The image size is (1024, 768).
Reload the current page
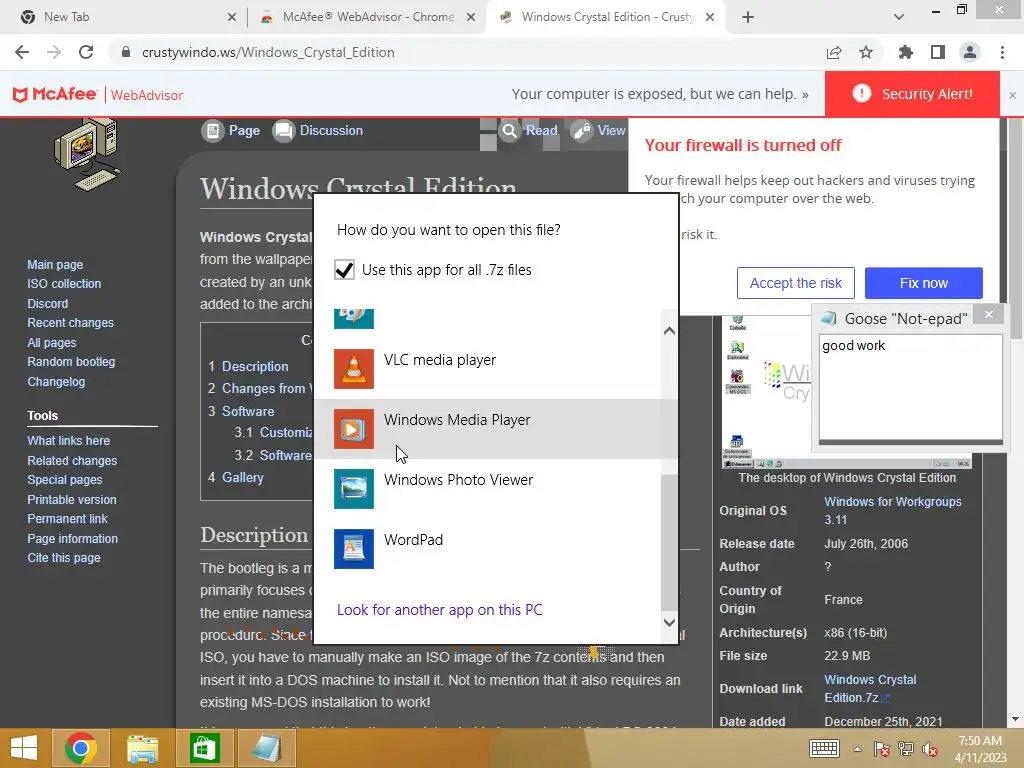coord(86,52)
